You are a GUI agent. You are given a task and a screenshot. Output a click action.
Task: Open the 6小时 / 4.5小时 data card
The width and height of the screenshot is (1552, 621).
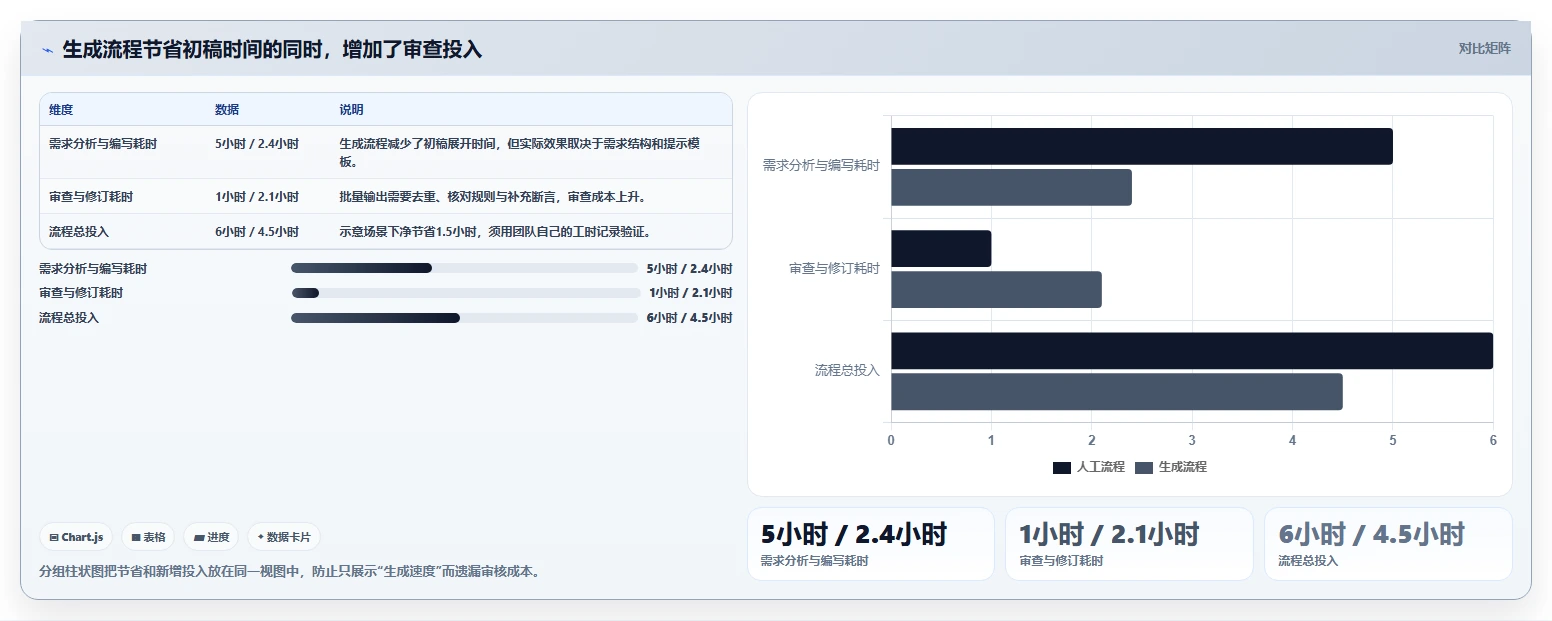(1388, 544)
